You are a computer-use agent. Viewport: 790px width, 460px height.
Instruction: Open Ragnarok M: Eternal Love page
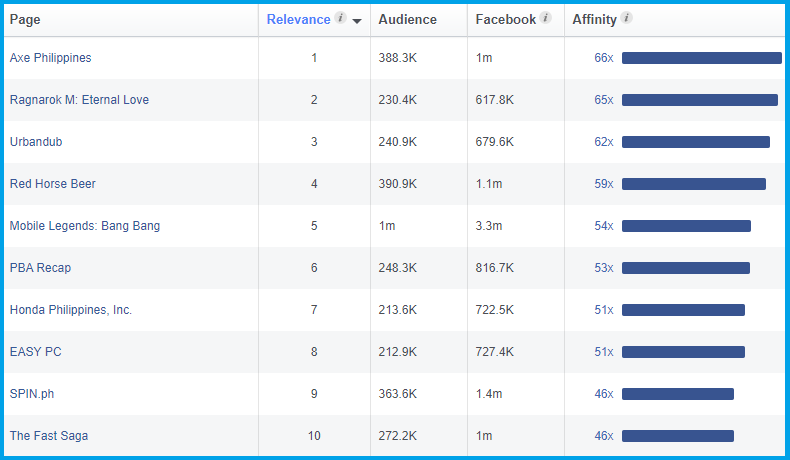(x=79, y=100)
